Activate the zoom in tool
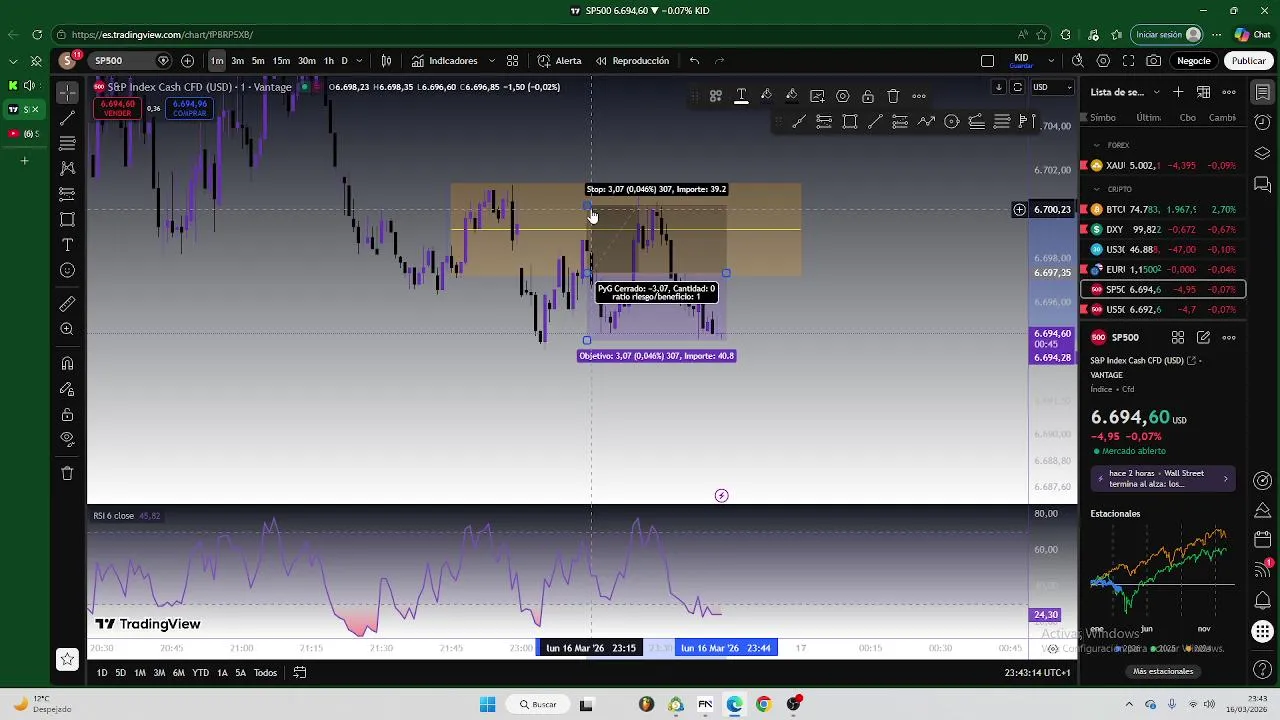The width and height of the screenshot is (1280, 720). [x=67, y=329]
